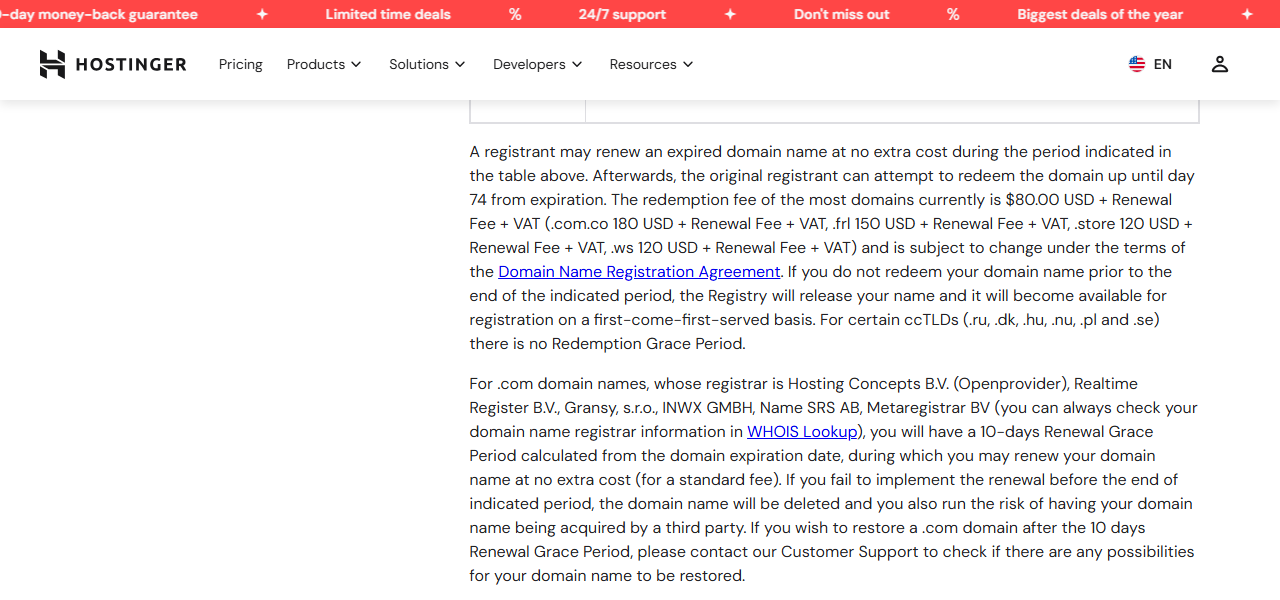Click the 'Don't miss out' banner text
The image size is (1280, 600).
coord(842,14)
